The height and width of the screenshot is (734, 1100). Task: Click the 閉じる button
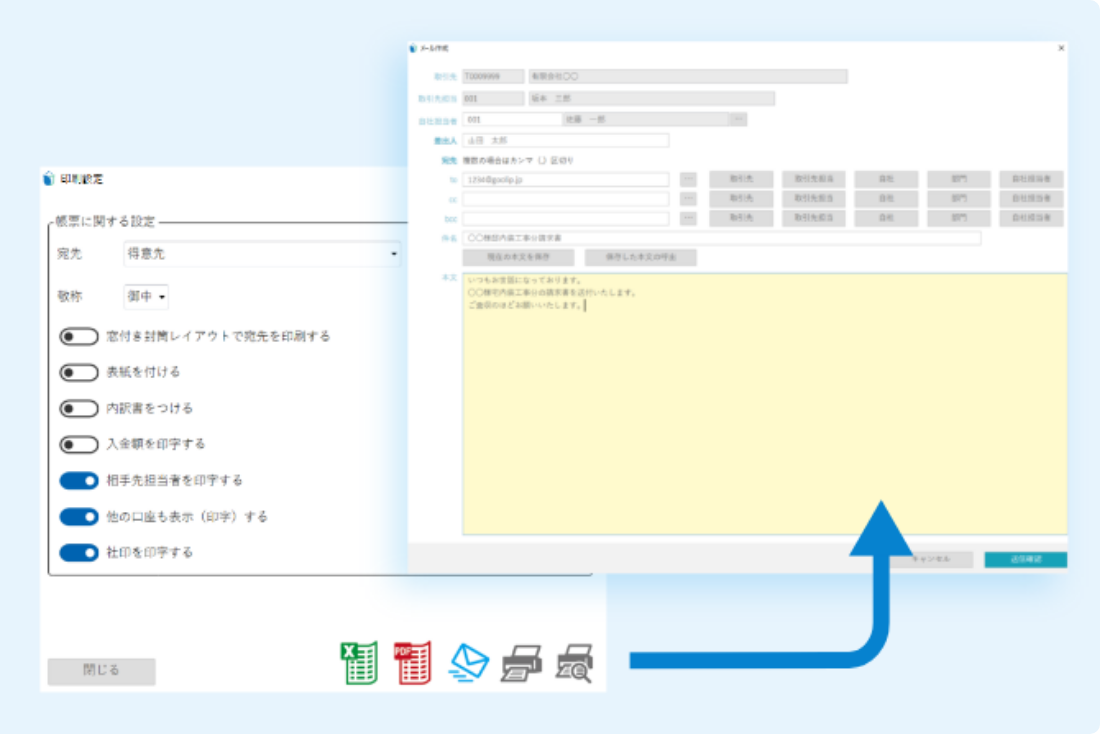coord(102,671)
